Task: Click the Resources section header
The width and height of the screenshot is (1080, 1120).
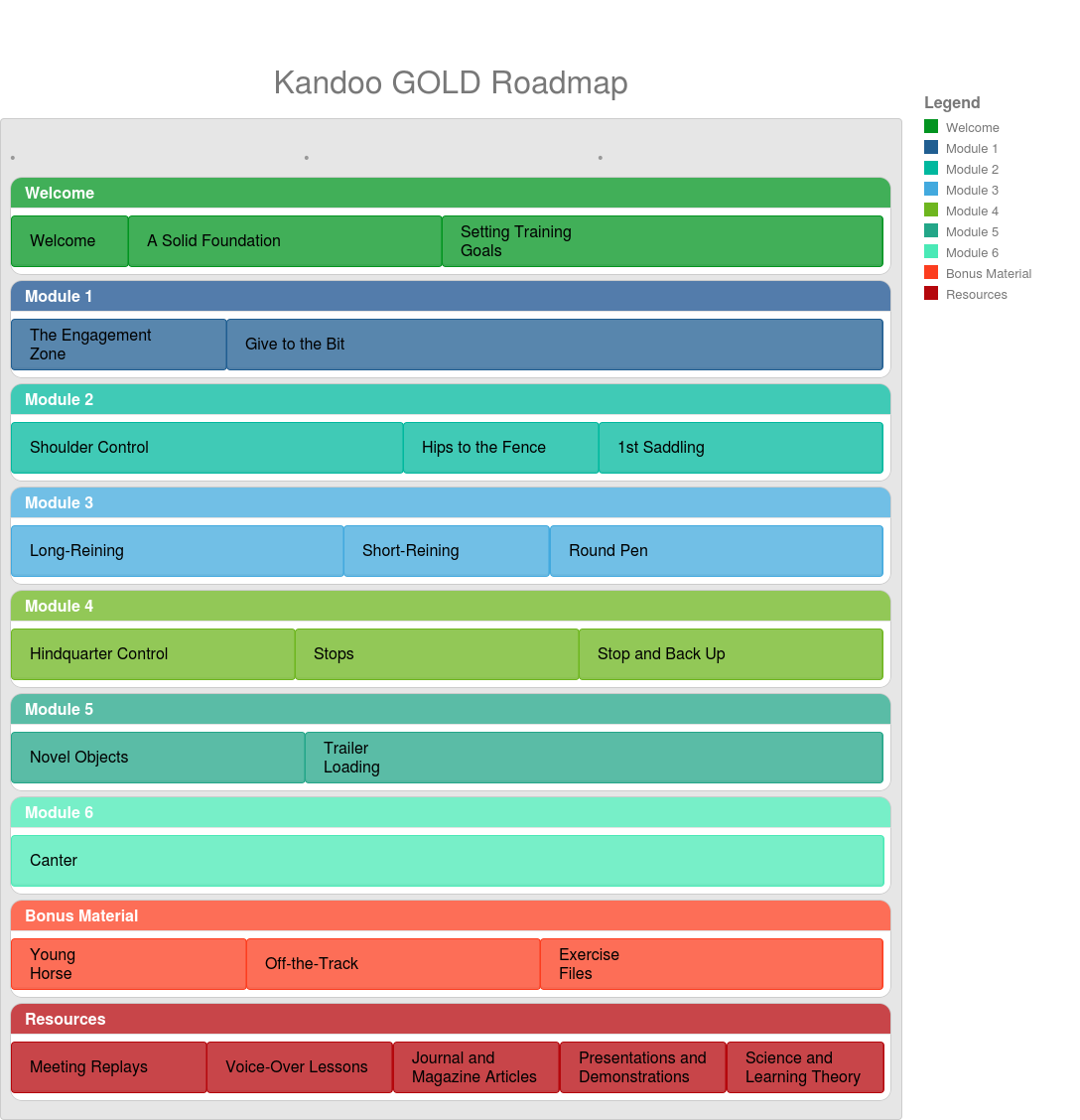Action: click(451, 1019)
